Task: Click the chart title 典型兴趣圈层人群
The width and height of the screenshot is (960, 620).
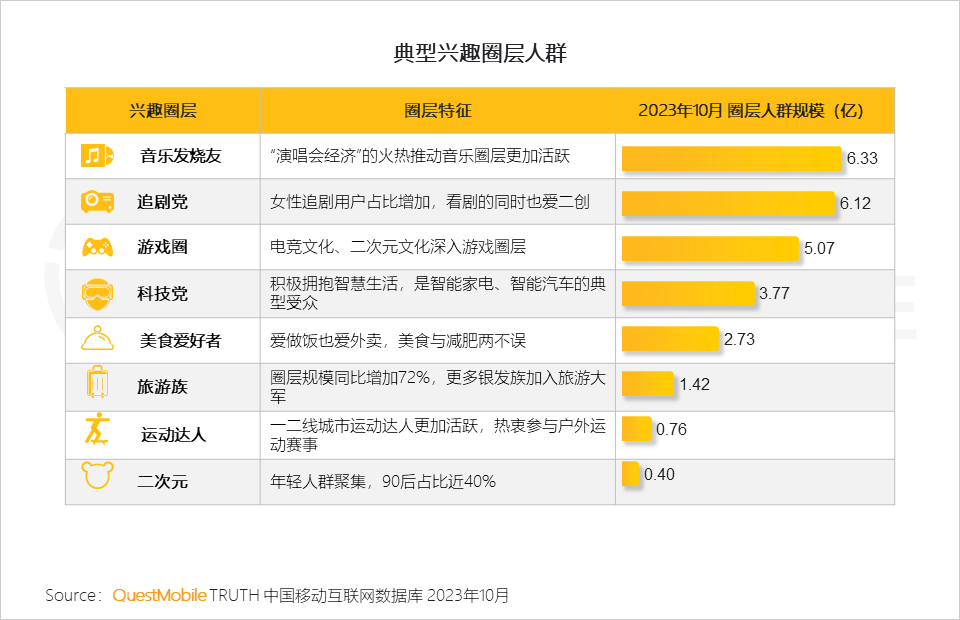Action: (480, 54)
